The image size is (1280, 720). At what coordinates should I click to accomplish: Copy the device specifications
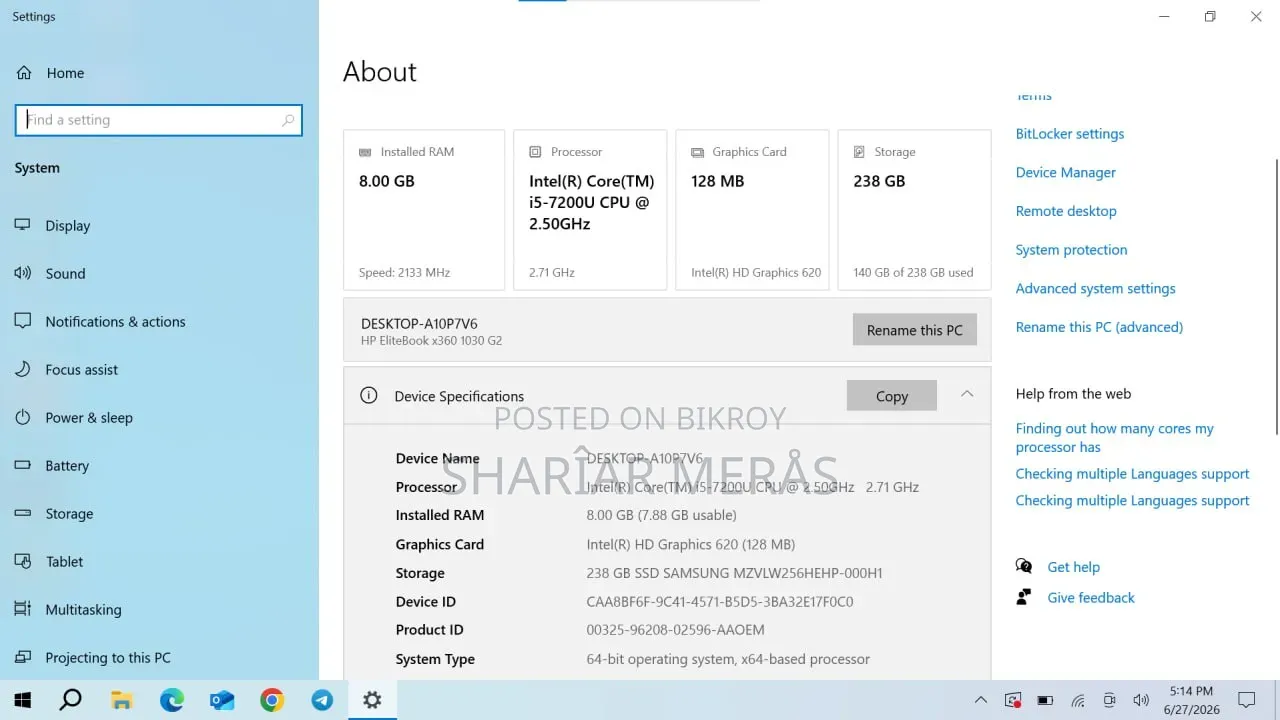[x=892, y=396]
